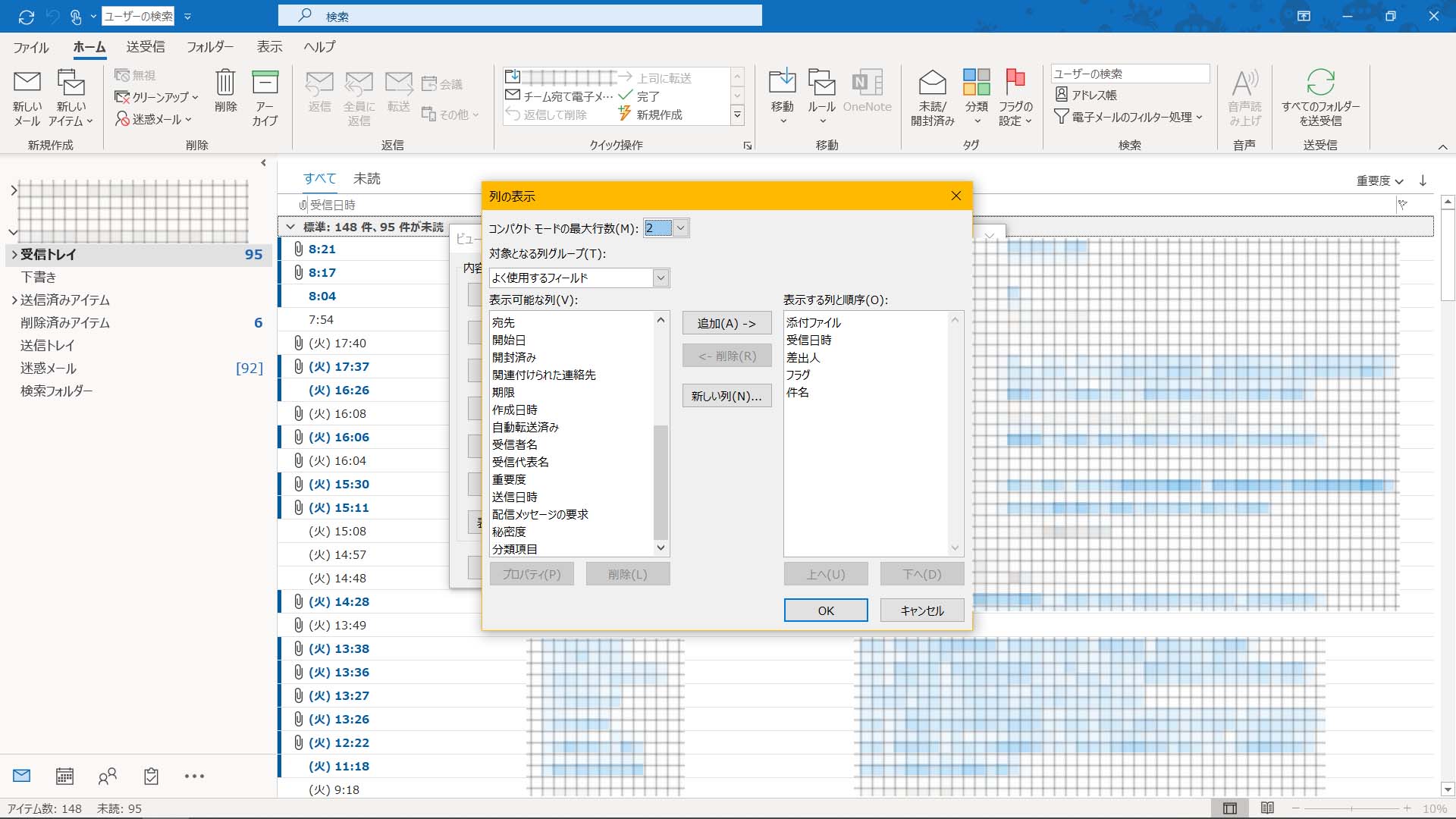The height and width of the screenshot is (819, 1456).
Task: Switch to the フォルダー ribbon tab
Action: (210, 47)
